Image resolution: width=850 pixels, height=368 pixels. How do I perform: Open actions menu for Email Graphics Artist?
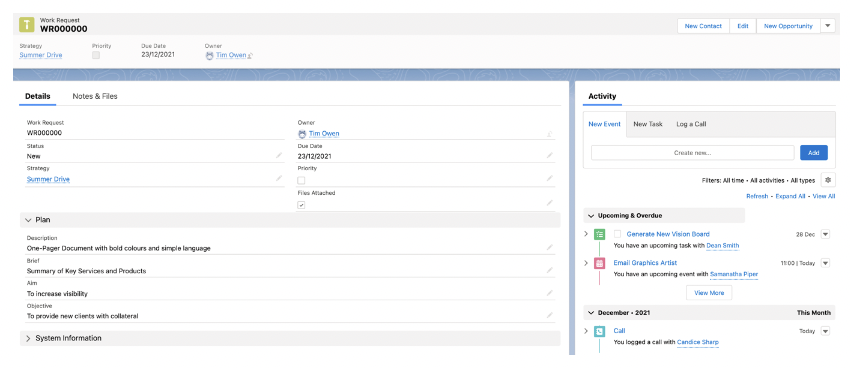[x=825, y=263]
